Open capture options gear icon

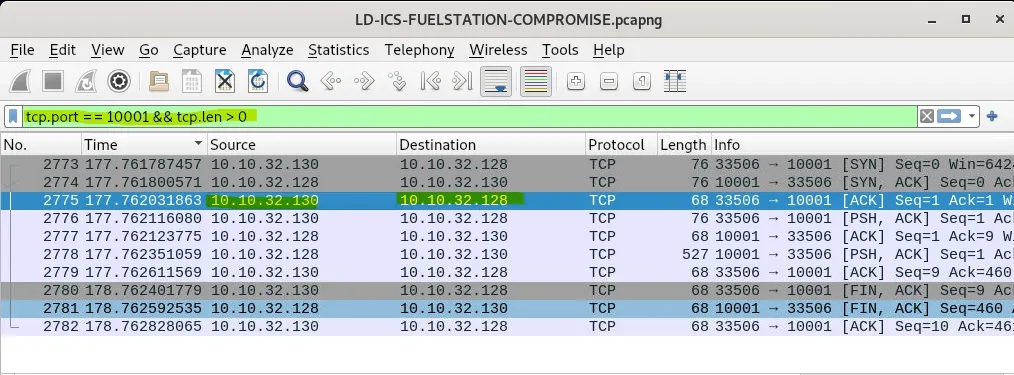click(119, 81)
